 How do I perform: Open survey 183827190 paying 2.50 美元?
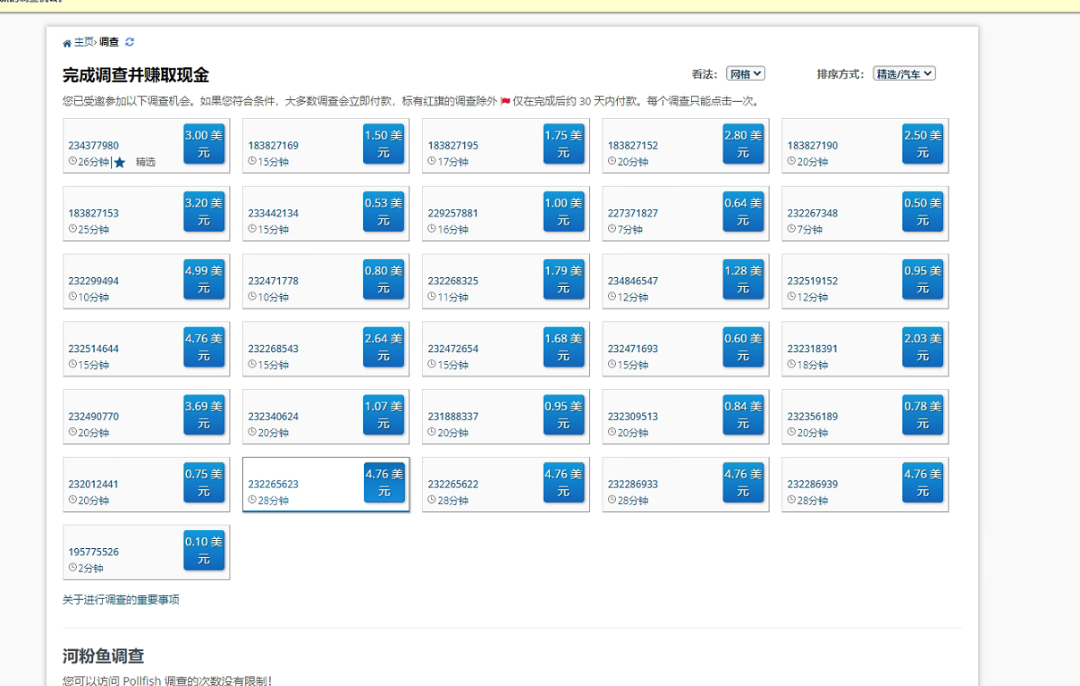tap(922, 144)
